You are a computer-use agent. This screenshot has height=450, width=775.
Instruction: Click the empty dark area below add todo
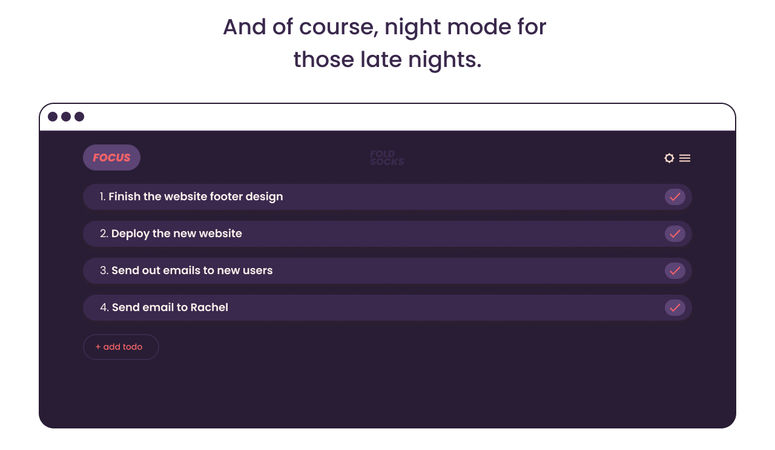pyautogui.click(x=387, y=393)
